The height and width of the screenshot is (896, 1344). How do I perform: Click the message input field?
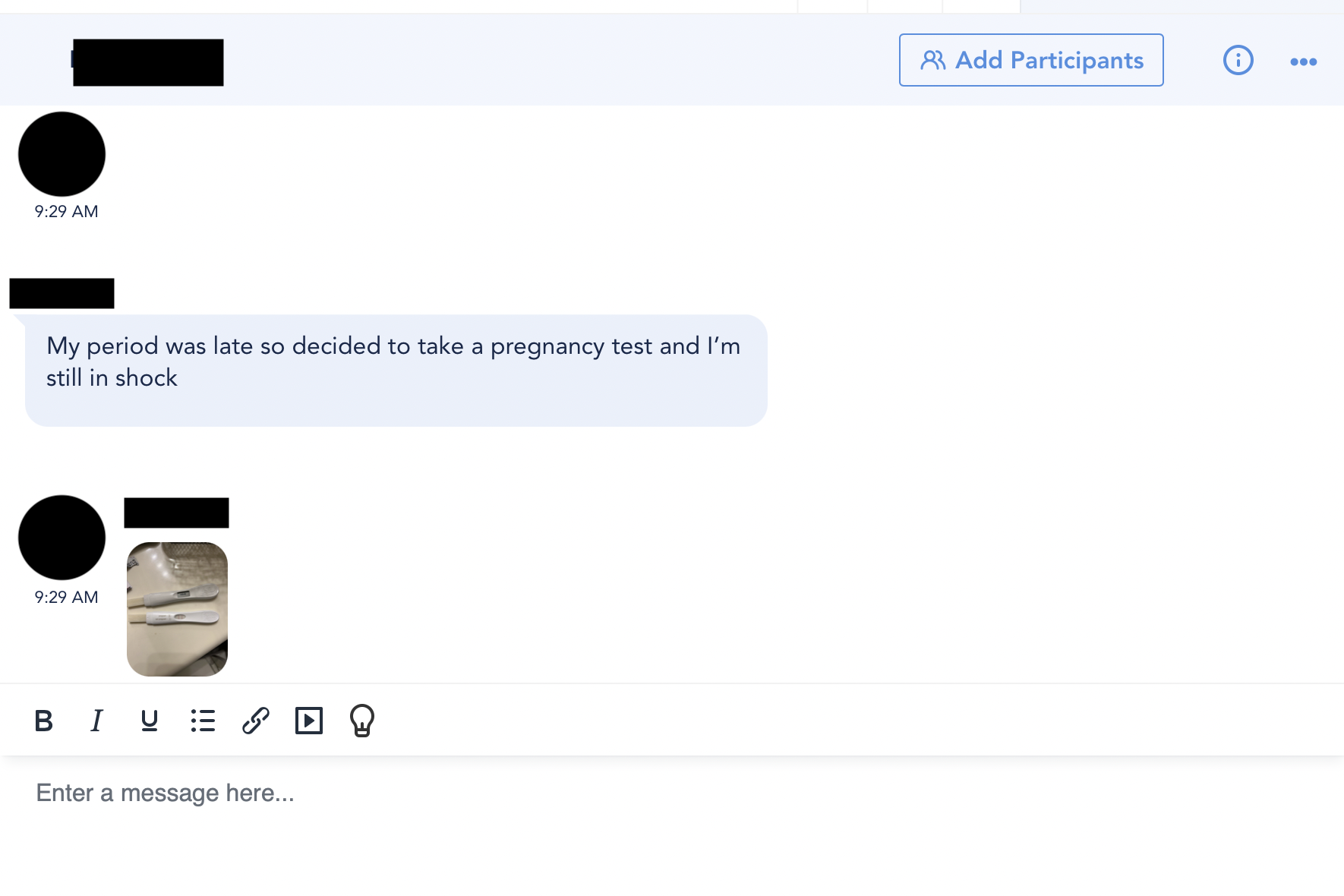pos(672,793)
